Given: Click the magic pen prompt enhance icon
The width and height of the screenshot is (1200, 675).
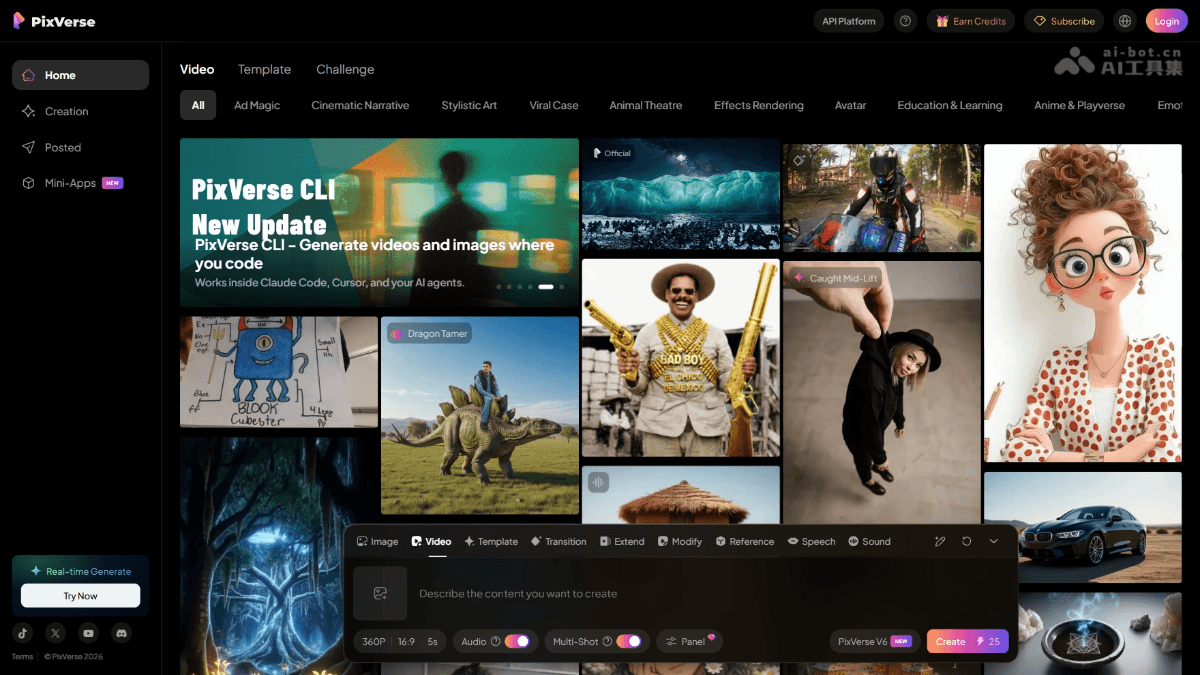Looking at the screenshot, I should coord(940,541).
